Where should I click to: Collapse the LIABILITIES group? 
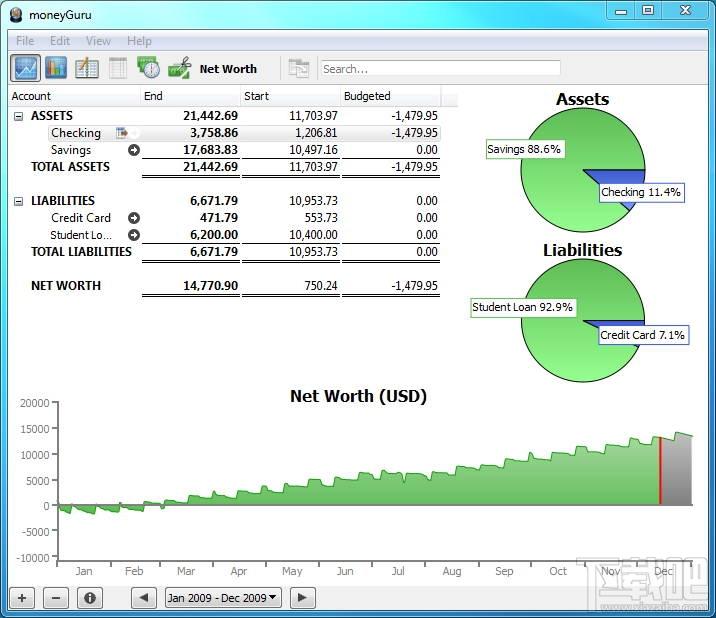(x=18, y=201)
